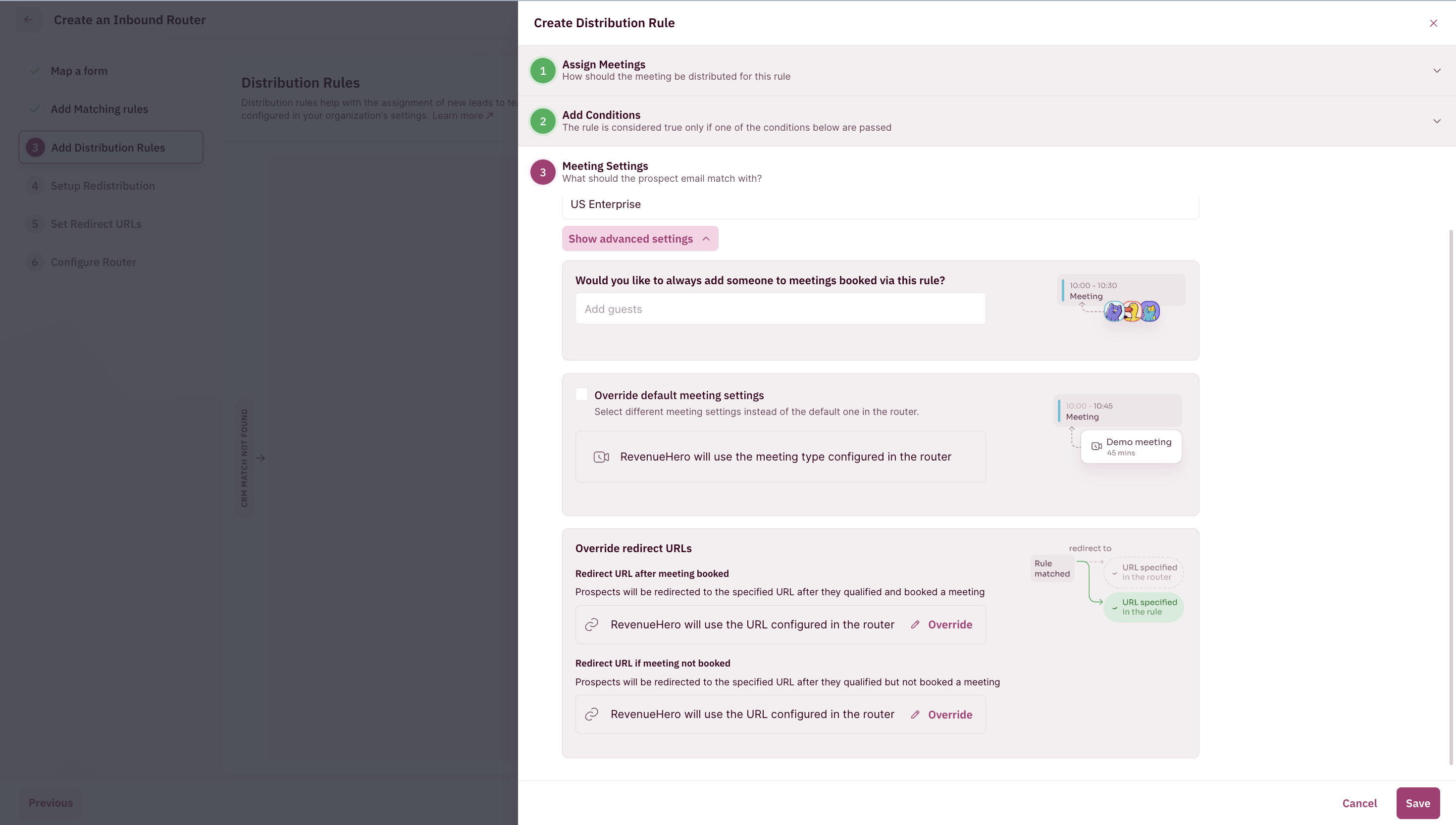Click link icon in meeting not booked URL row
The width and height of the screenshot is (1456, 825).
pyautogui.click(x=591, y=715)
